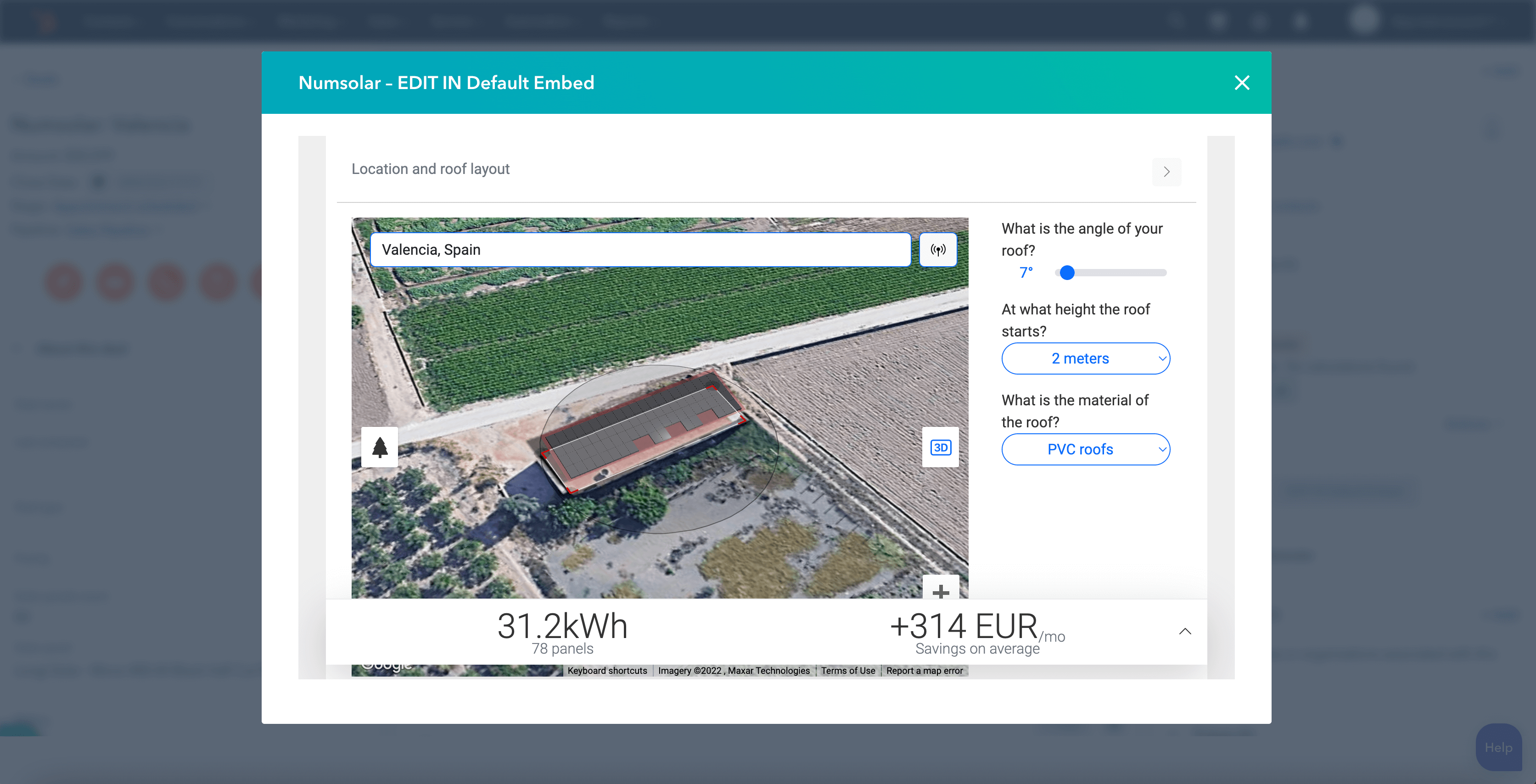Screen dimensions: 1536x784
Task: Open Terms of Use link
Action: (x=848, y=671)
